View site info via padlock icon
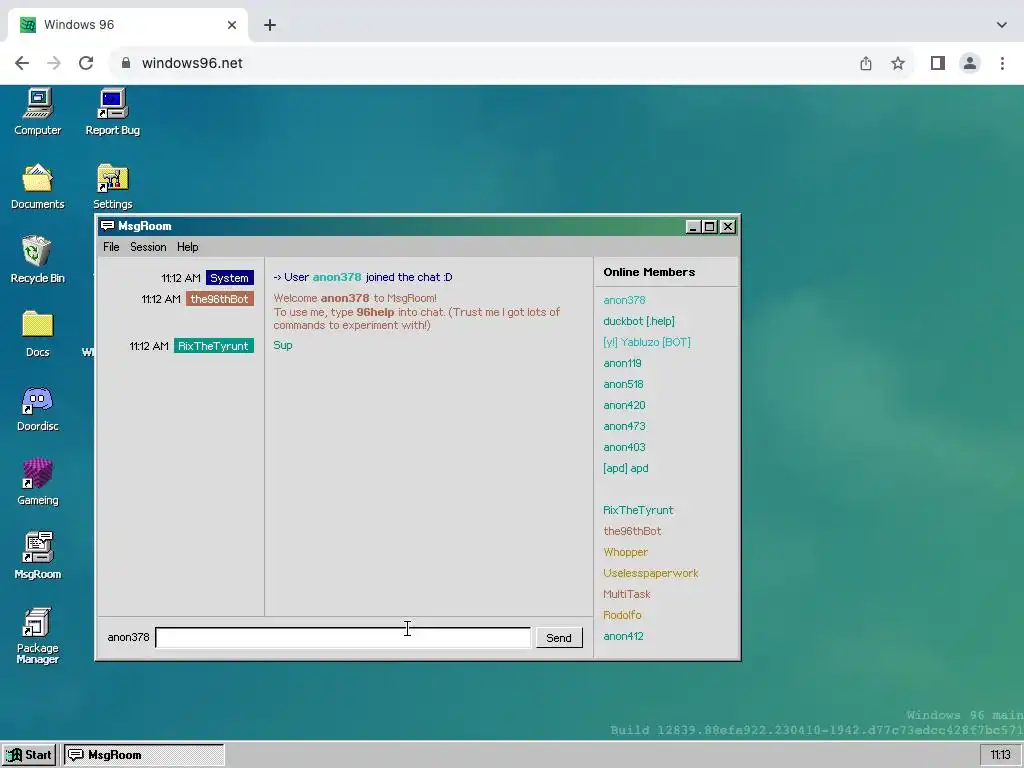This screenshot has width=1024, height=768. tap(126, 63)
